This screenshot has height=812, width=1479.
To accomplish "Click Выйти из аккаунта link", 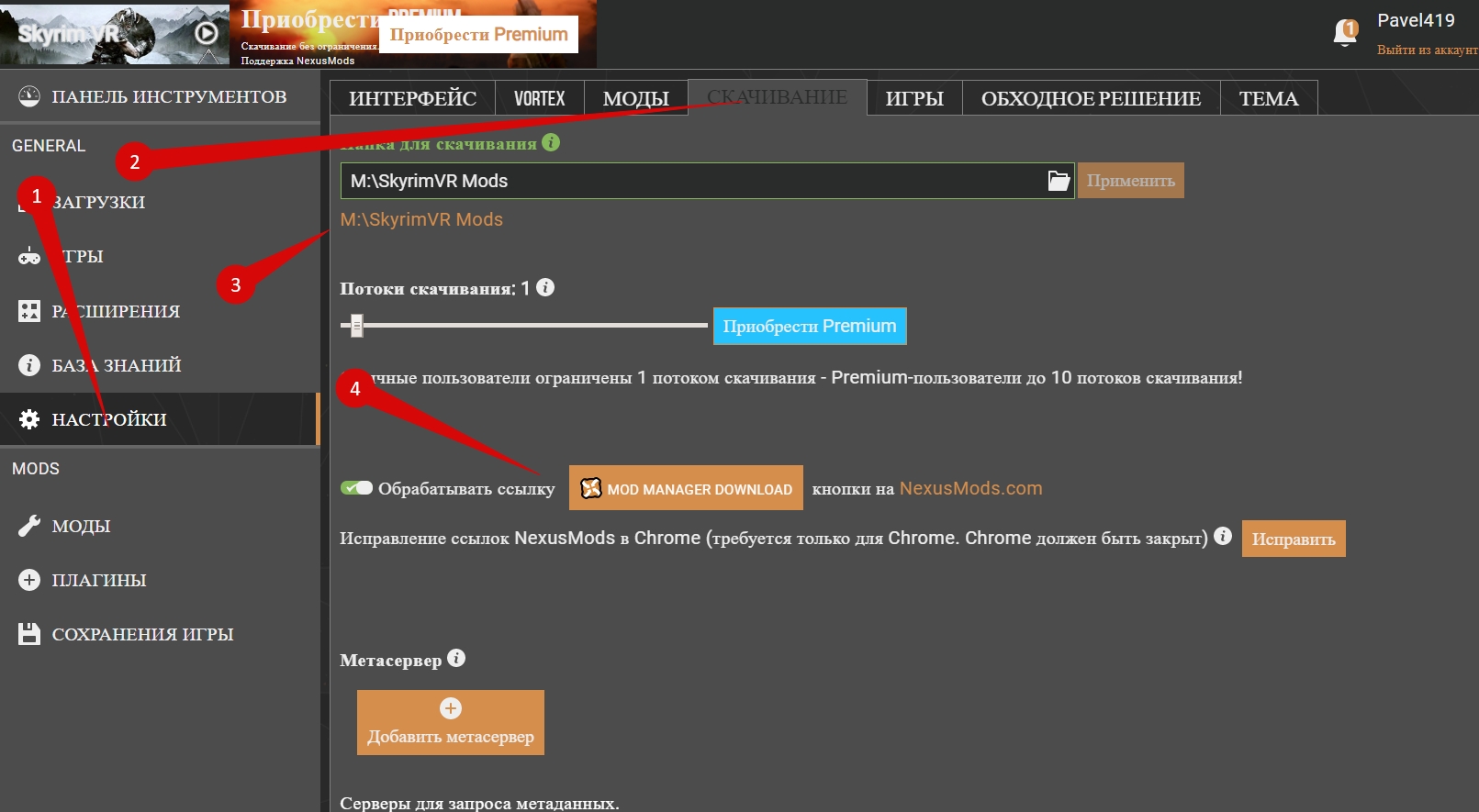I will 1428,50.
